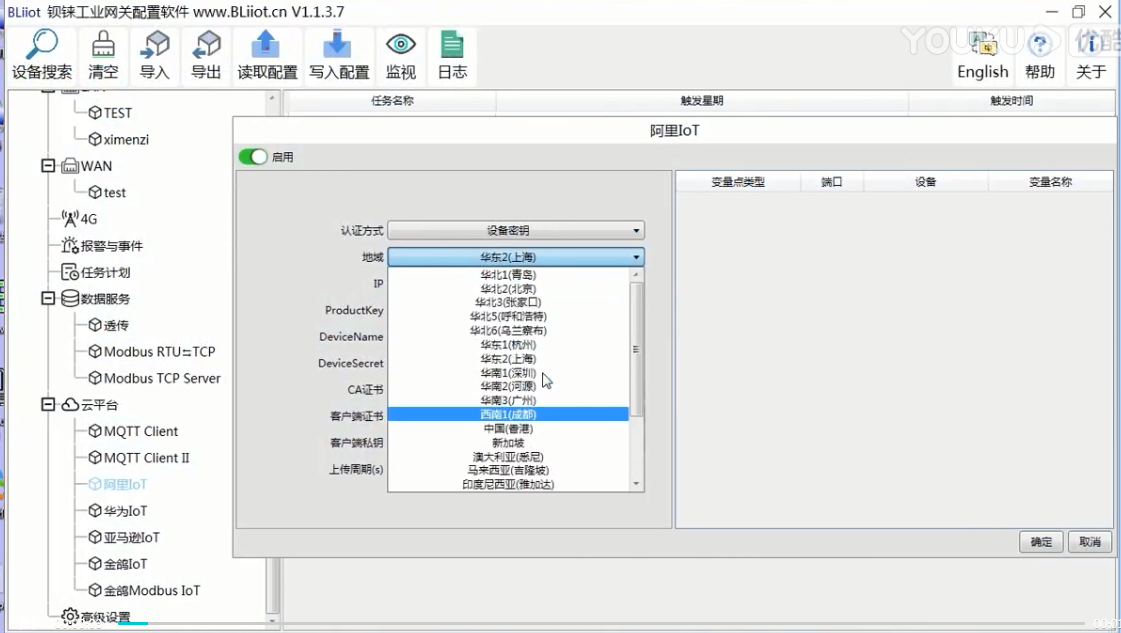Viewport: 1121px width, 633px height.
Task: Collapse the WAN tree node
Action: [48, 166]
